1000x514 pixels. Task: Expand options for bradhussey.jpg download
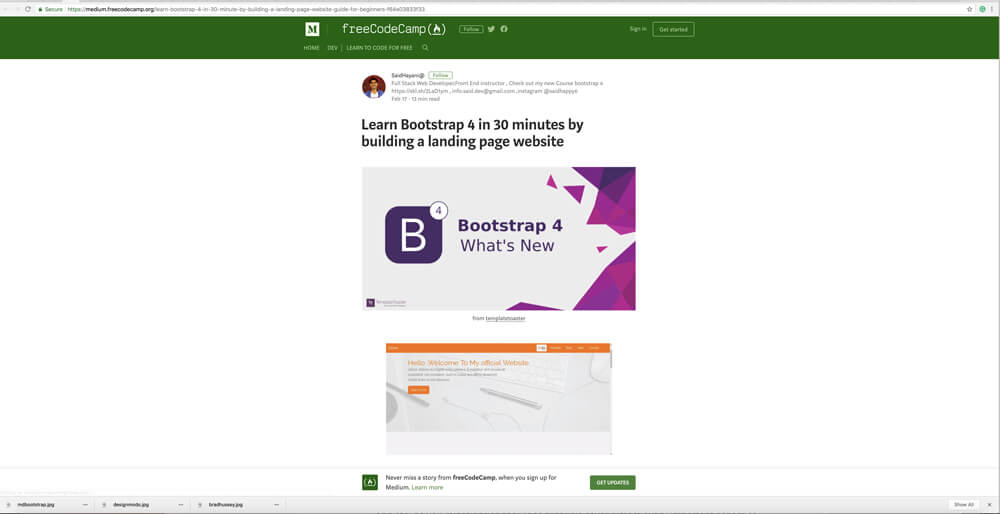pos(277,504)
